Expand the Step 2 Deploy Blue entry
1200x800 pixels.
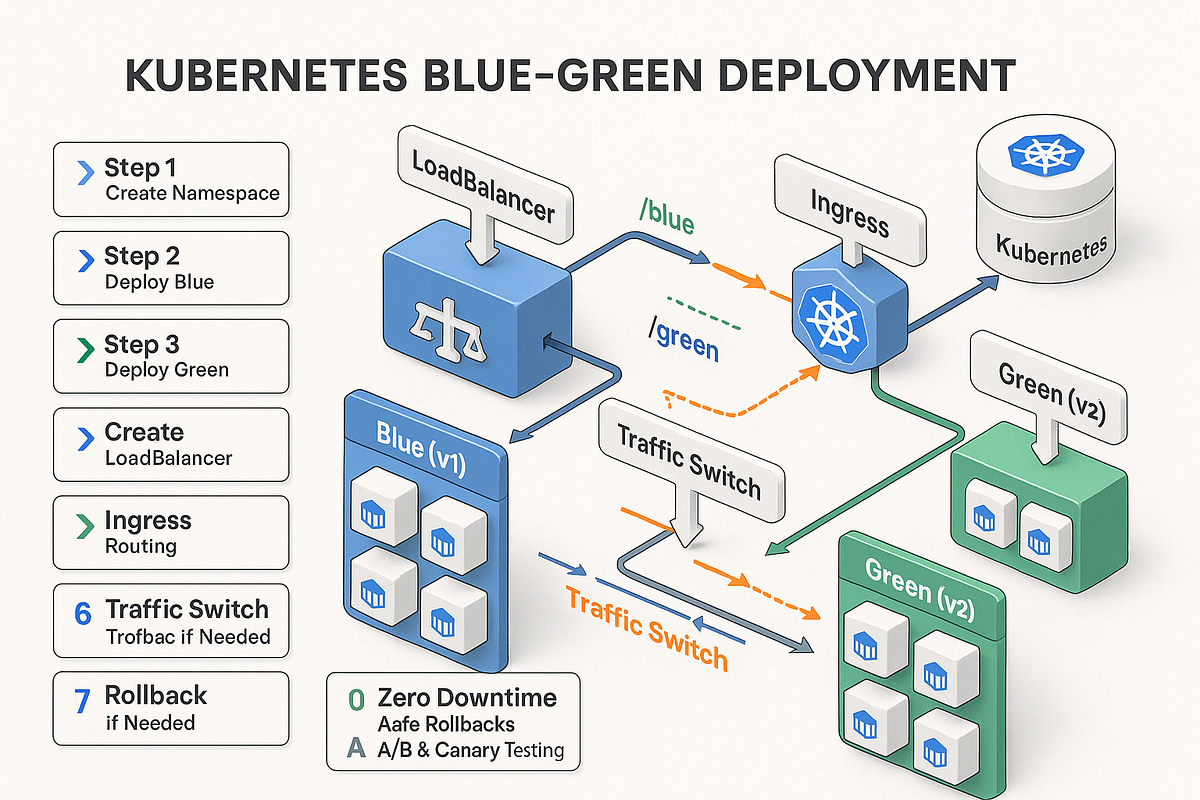(170, 268)
